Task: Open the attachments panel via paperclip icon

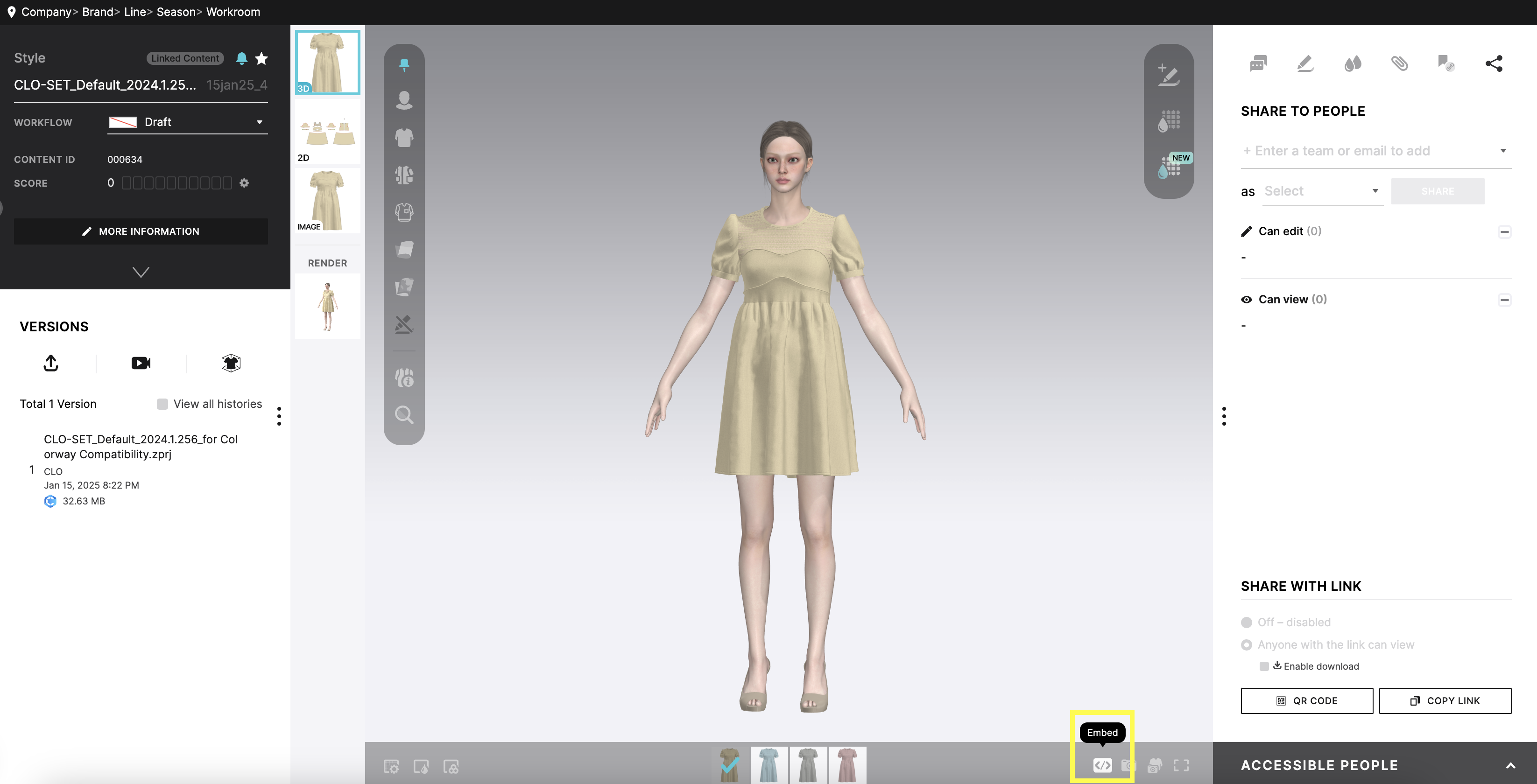Action: (x=1400, y=63)
